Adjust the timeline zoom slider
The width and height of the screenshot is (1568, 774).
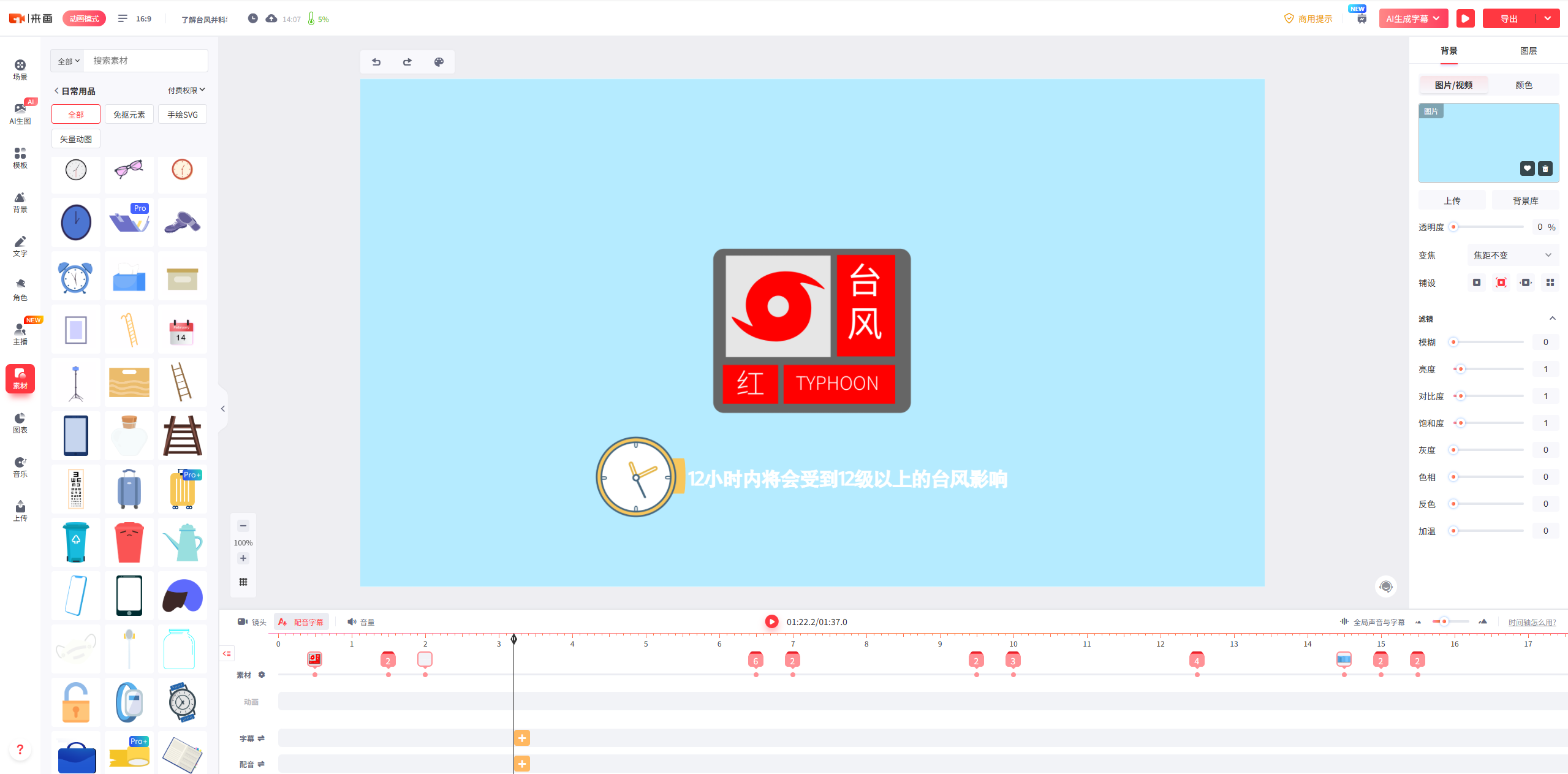tap(1450, 621)
